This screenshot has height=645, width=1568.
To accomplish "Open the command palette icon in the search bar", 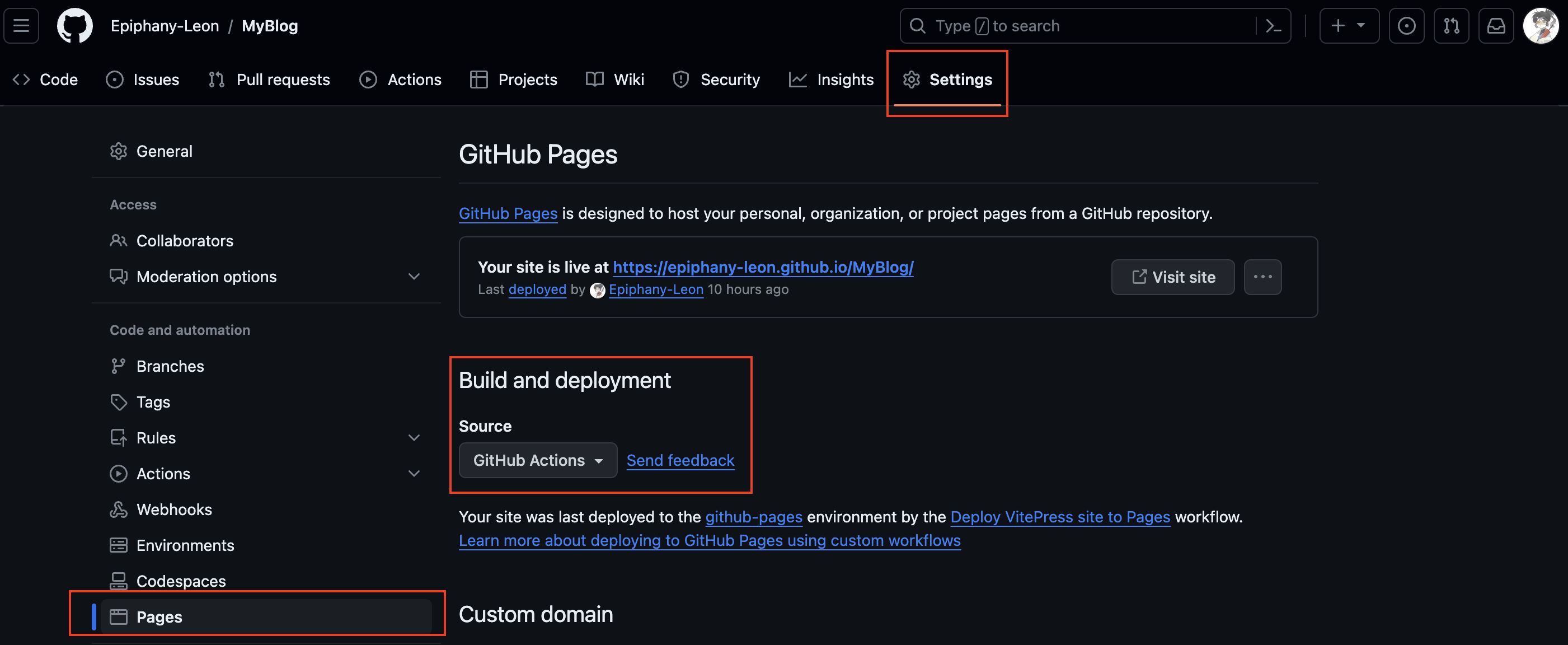I will tap(1273, 26).
